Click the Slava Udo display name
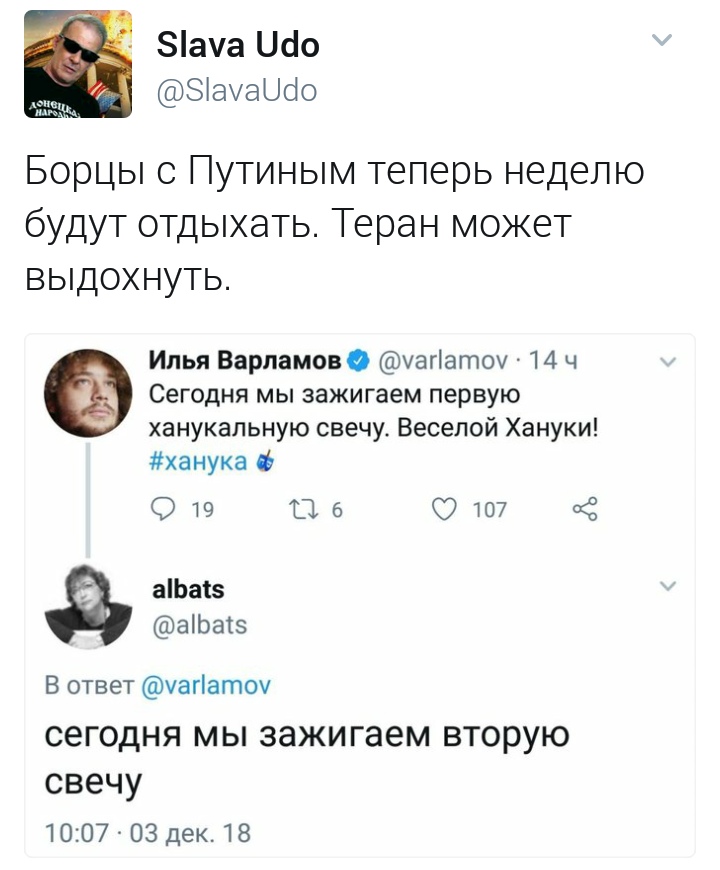720x870 pixels. pos(238,45)
